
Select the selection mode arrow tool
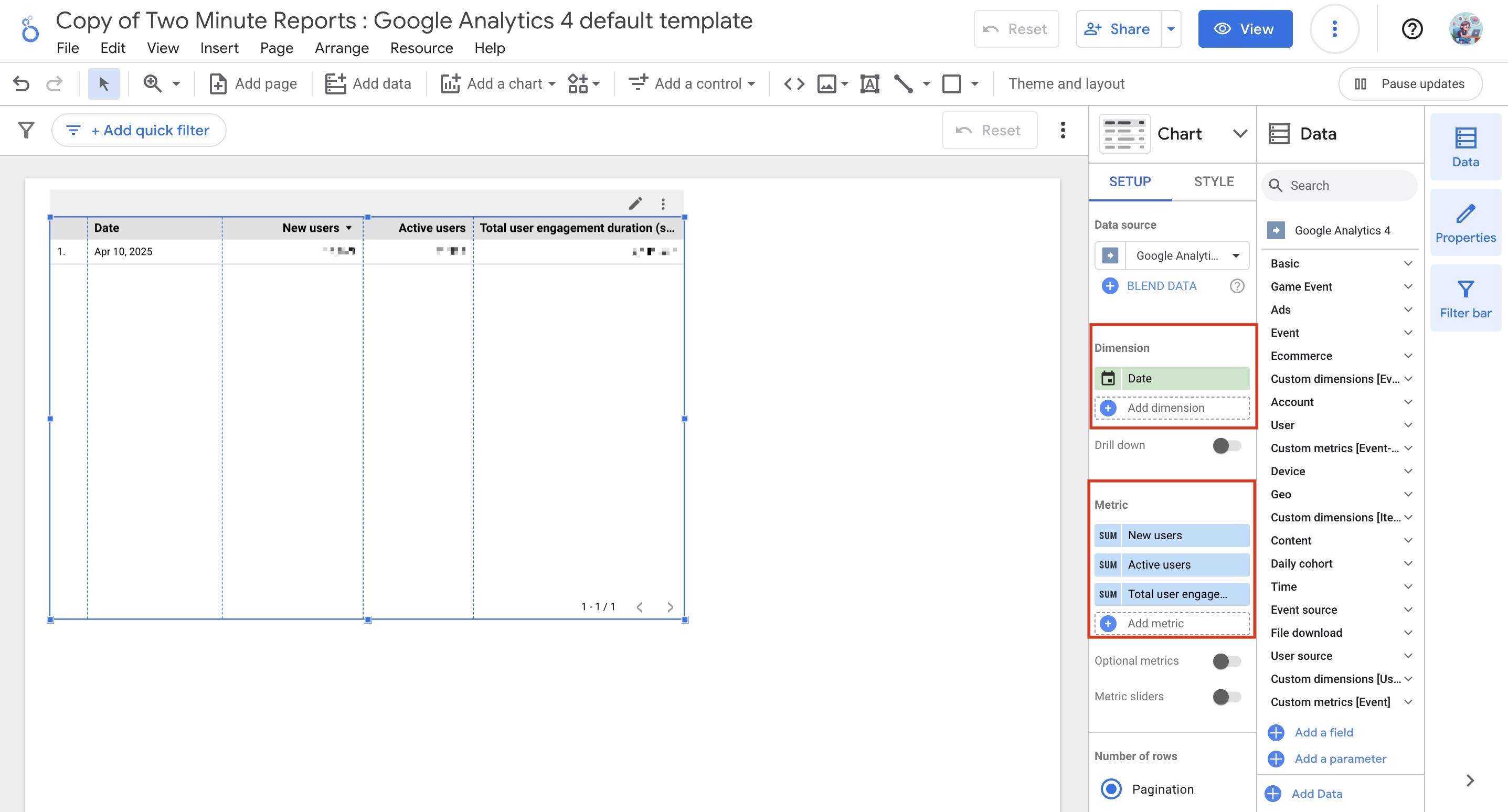(103, 84)
